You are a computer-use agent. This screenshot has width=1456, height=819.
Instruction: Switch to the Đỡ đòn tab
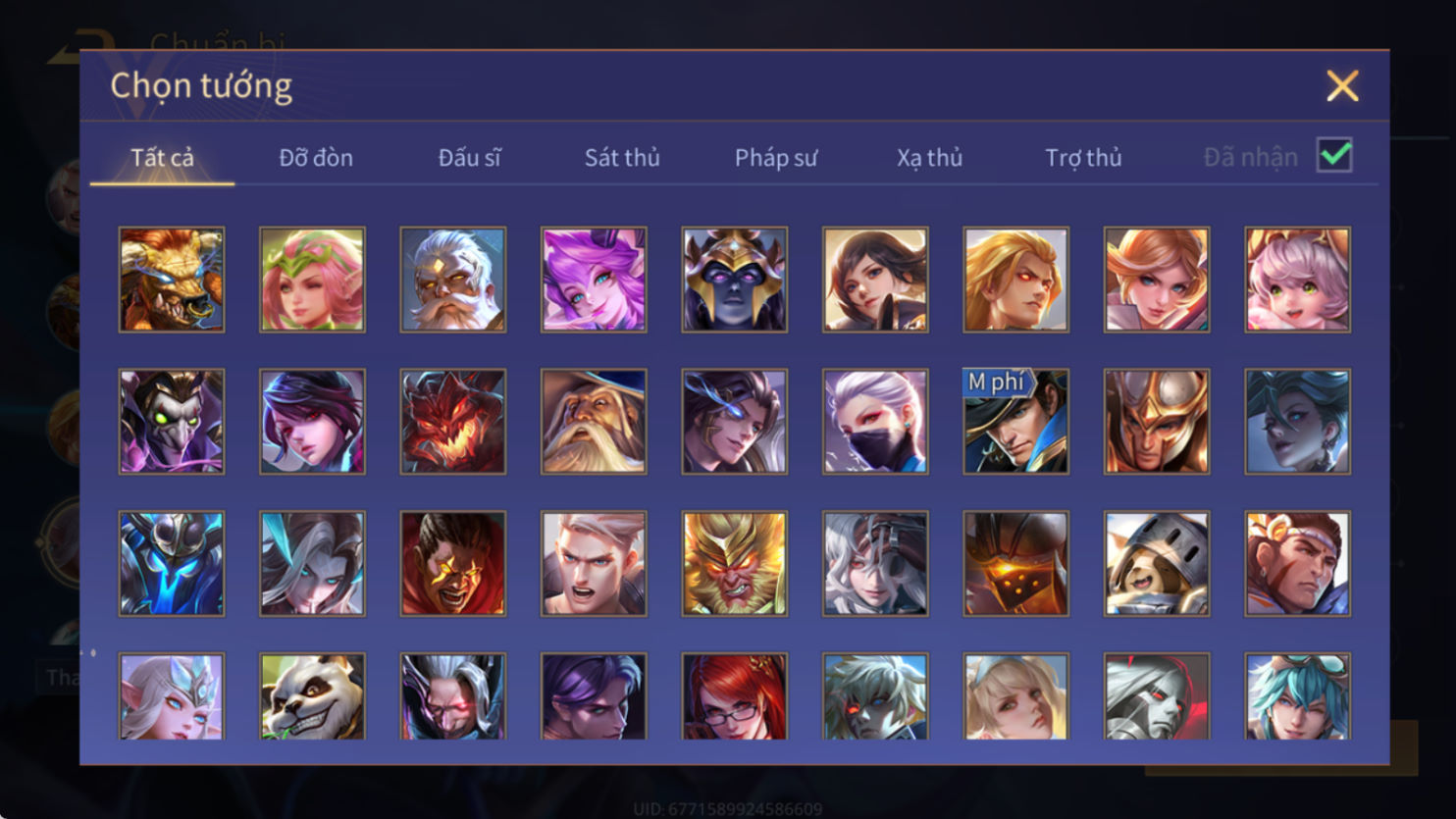[316, 157]
